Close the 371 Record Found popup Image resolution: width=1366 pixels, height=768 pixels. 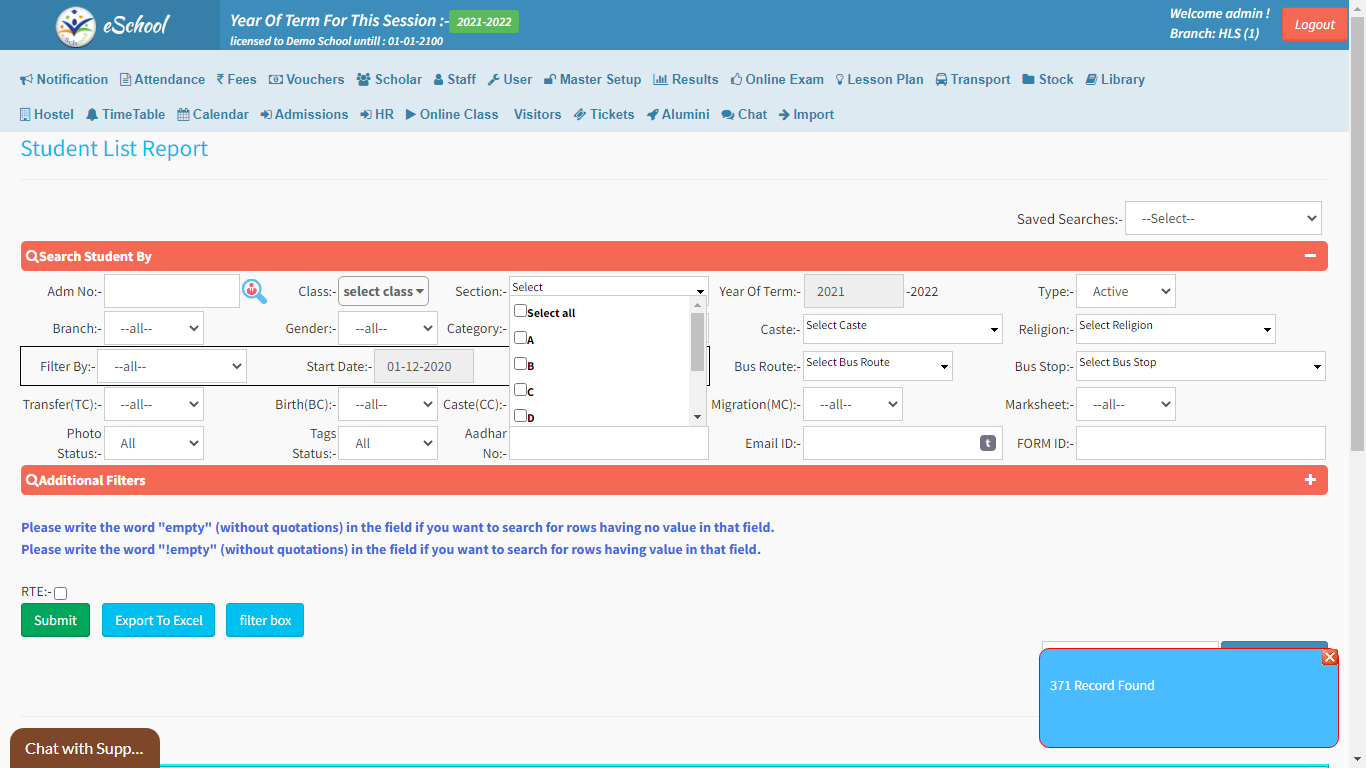pos(1329,657)
